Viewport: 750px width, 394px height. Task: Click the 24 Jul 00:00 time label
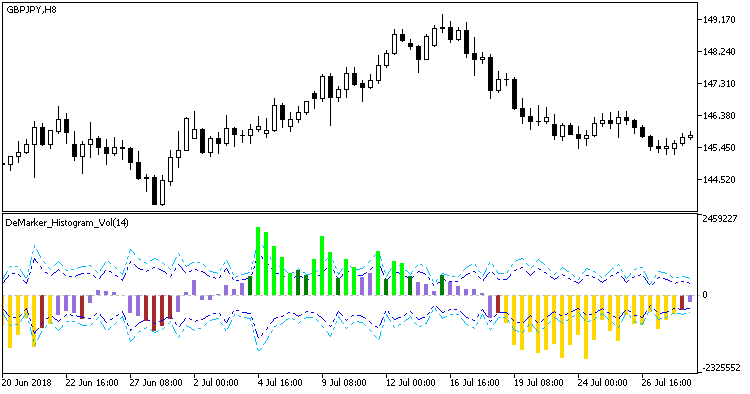[603, 383]
